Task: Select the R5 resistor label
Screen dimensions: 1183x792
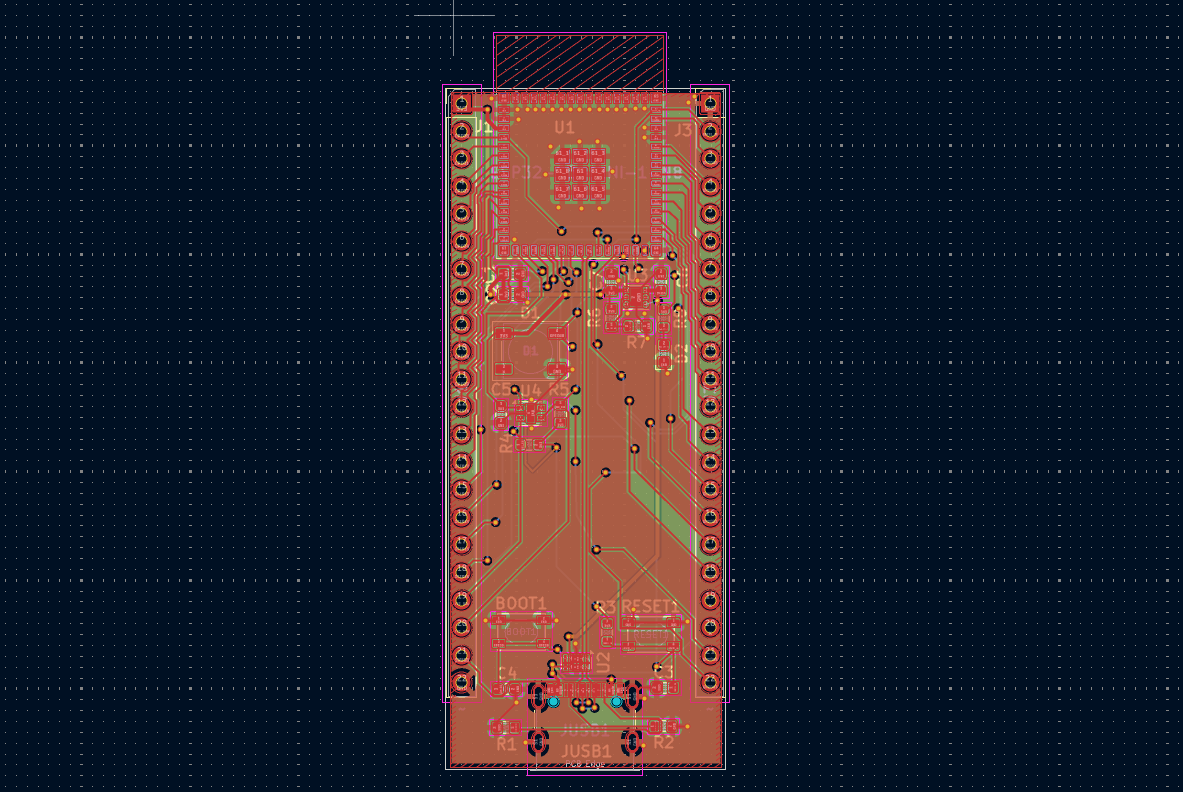Action: coord(558,389)
